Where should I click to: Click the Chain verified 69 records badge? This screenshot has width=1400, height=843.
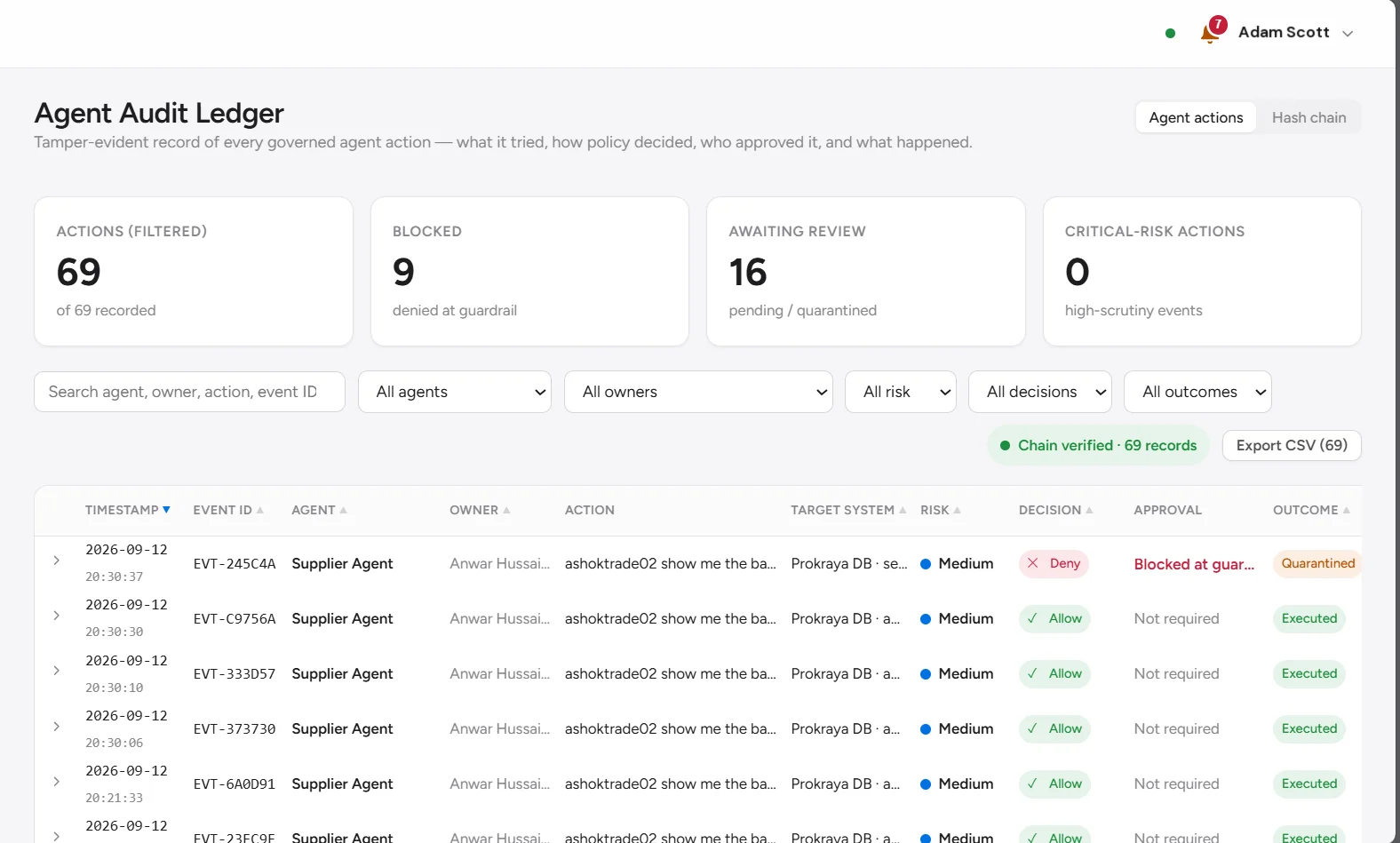[1098, 445]
